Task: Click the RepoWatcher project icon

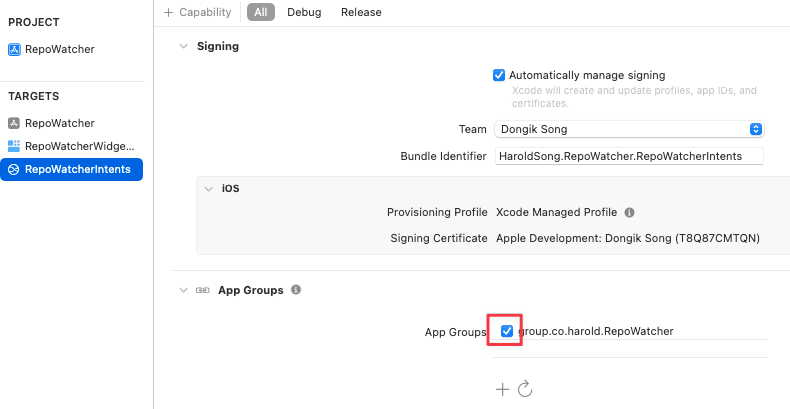Action: pyautogui.click(x=14, y=49)
